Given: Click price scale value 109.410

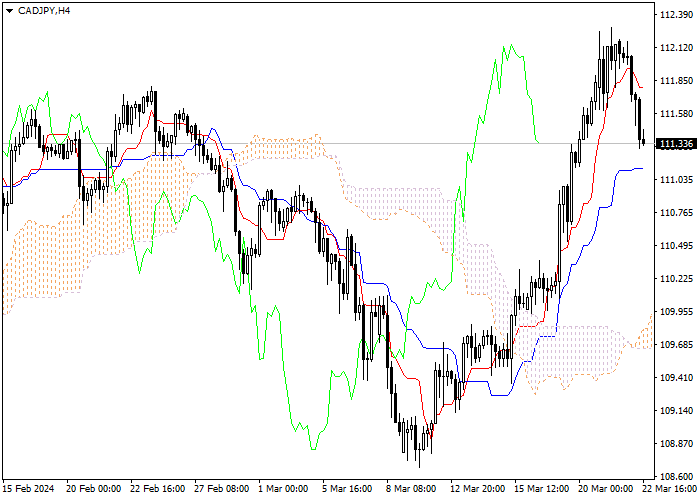Looking at the screenshot, I should click(676, 378).
